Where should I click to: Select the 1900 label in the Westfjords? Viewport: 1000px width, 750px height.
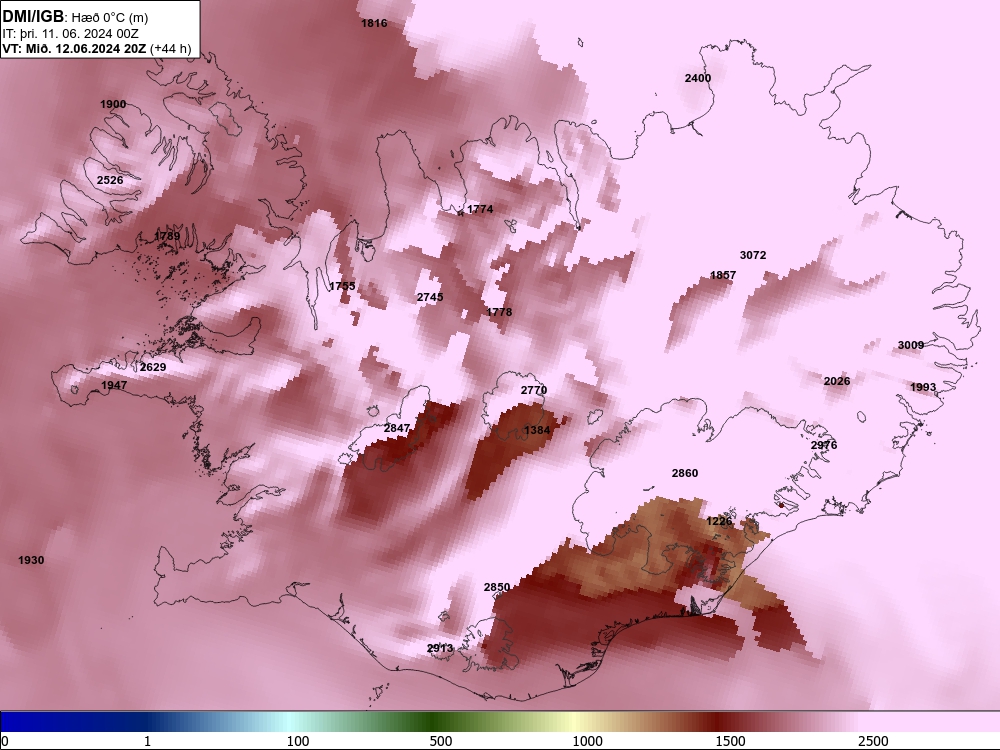(x=113, y=105)
